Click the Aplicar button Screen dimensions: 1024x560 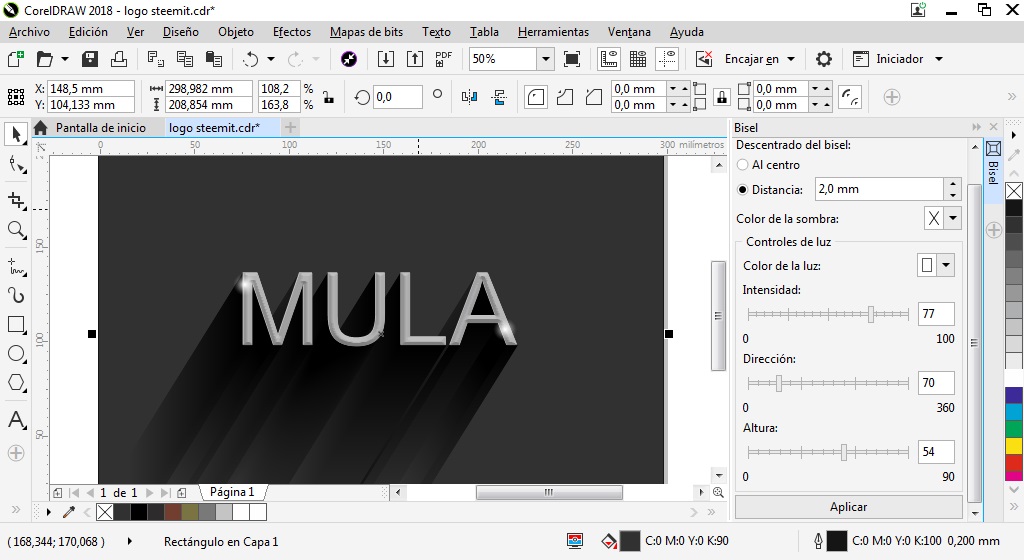tap(848, 506)
